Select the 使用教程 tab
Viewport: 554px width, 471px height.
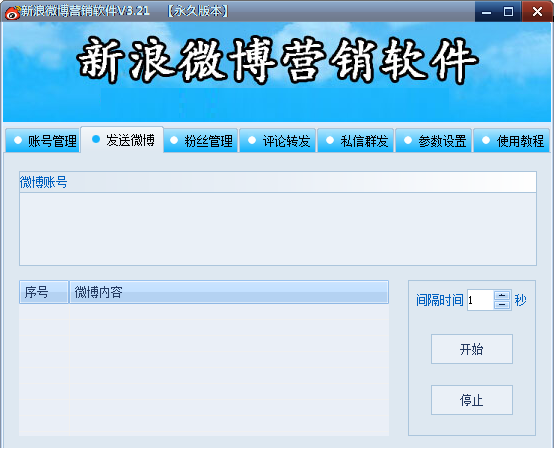pos(512,141)
